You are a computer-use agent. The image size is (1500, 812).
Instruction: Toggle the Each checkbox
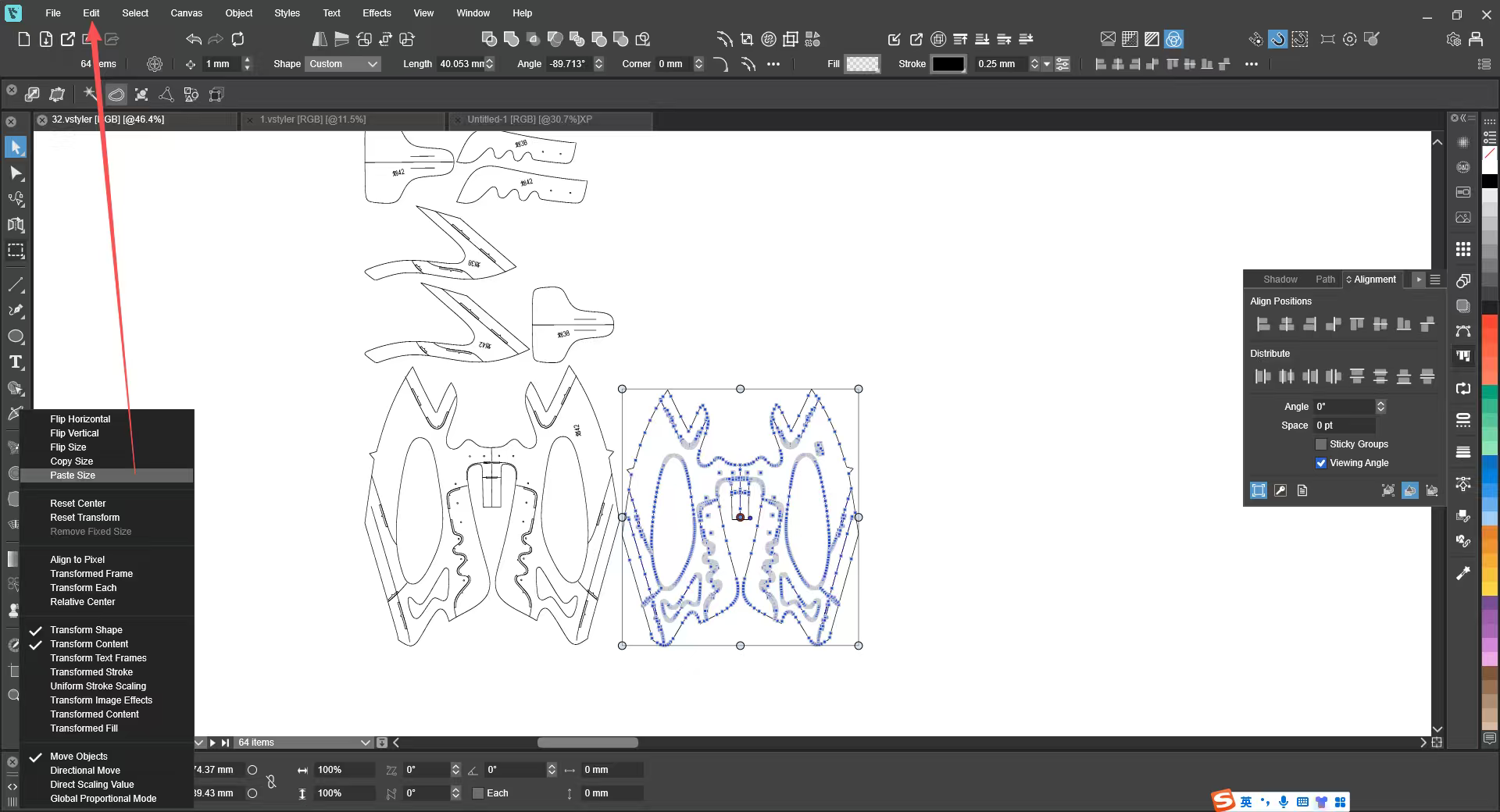pos(478,793)
